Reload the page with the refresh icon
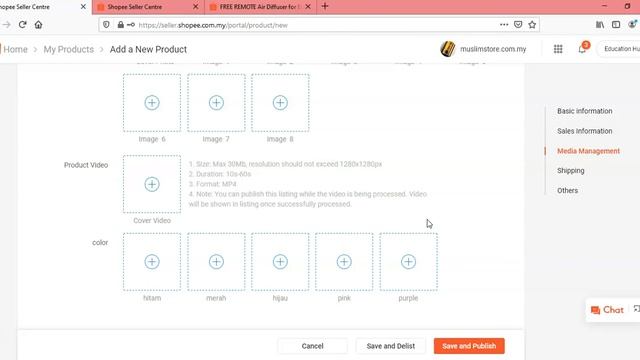The width and height of the screenshot is (640, 360). [x=22, y=24]
